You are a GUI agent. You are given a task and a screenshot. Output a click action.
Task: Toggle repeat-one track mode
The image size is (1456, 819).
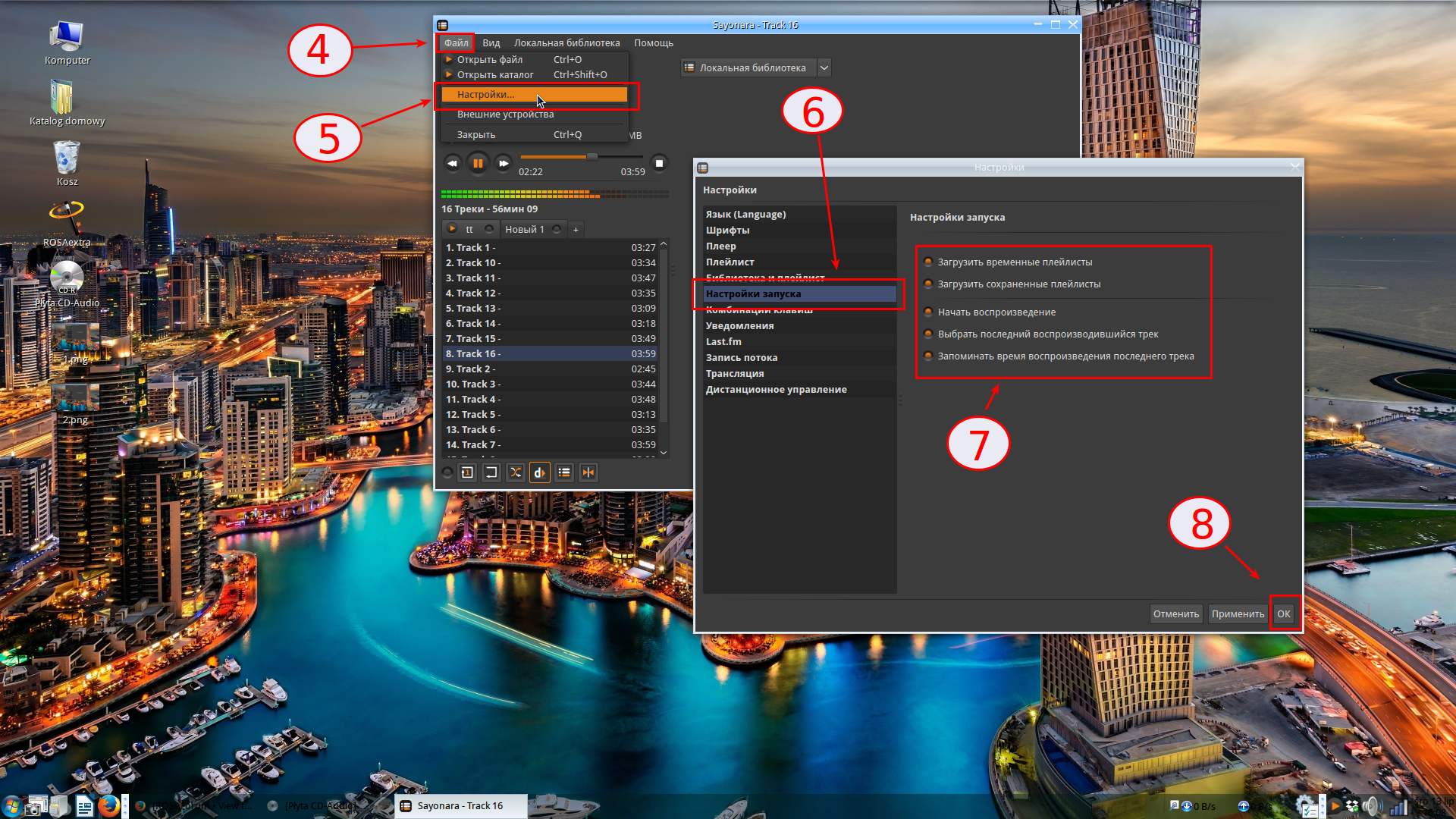point(467,472)
